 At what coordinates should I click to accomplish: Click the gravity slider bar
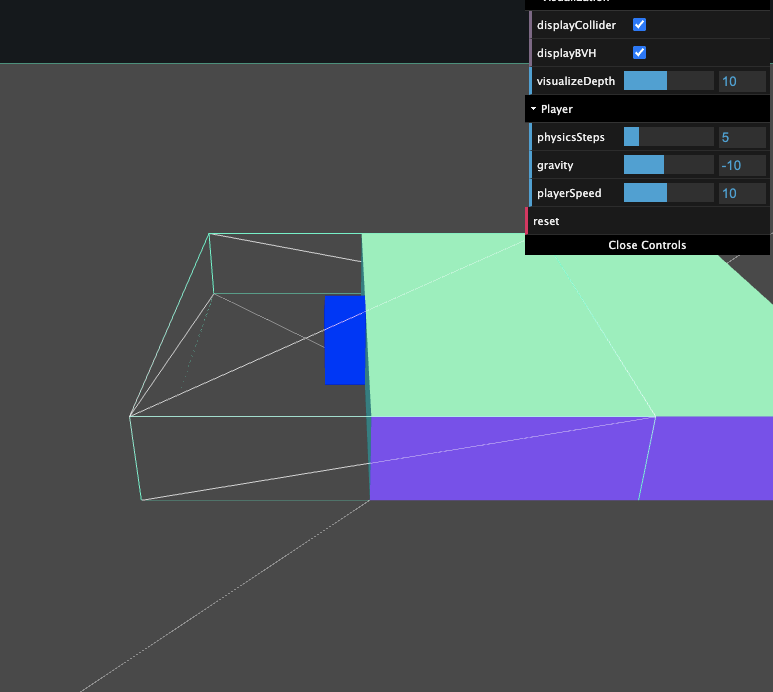tap(668, 165)
